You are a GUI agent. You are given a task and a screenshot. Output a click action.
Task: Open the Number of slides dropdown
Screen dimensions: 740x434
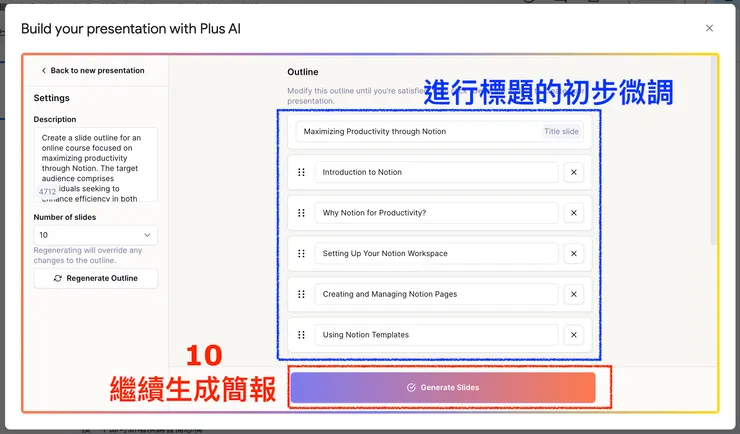[96, 235]
